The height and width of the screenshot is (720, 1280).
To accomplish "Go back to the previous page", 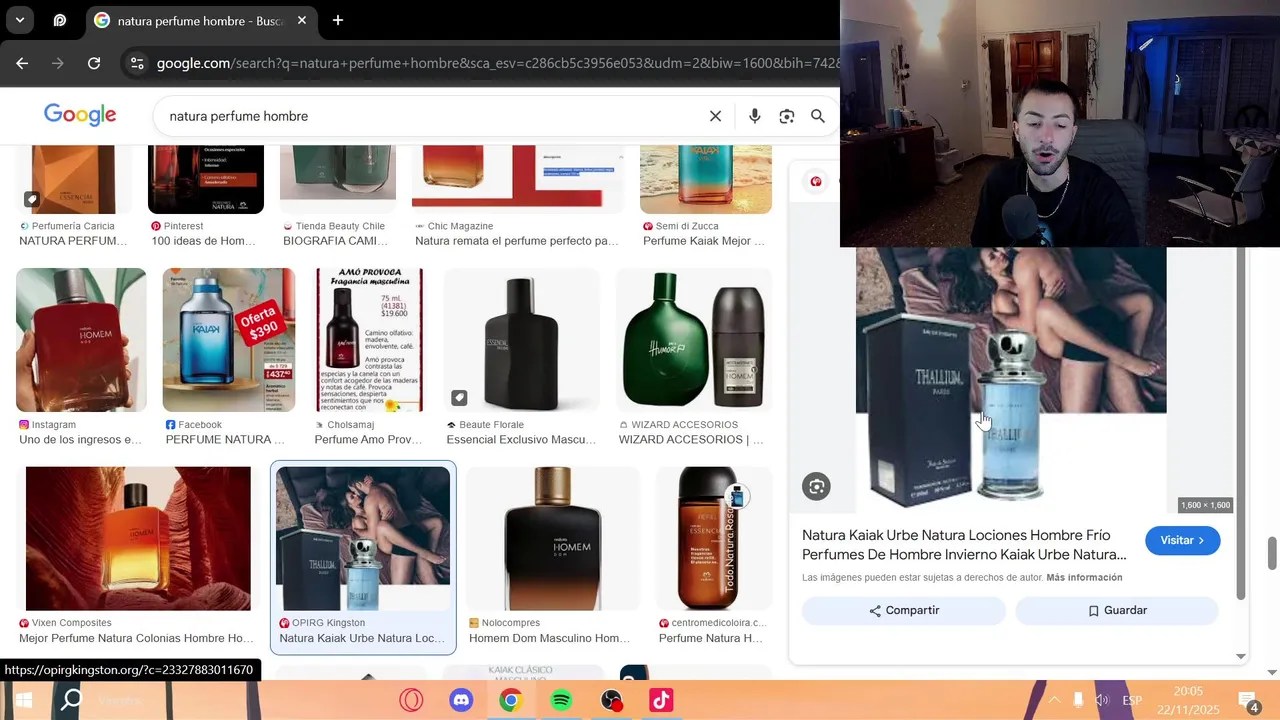I will 22,63.
